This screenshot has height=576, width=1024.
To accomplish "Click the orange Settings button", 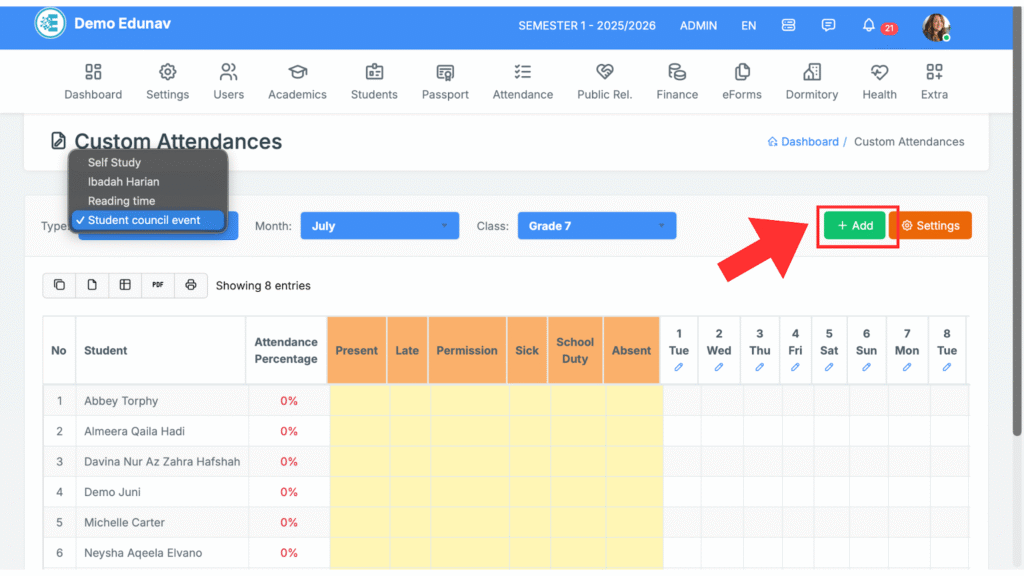I will [929, 226].
